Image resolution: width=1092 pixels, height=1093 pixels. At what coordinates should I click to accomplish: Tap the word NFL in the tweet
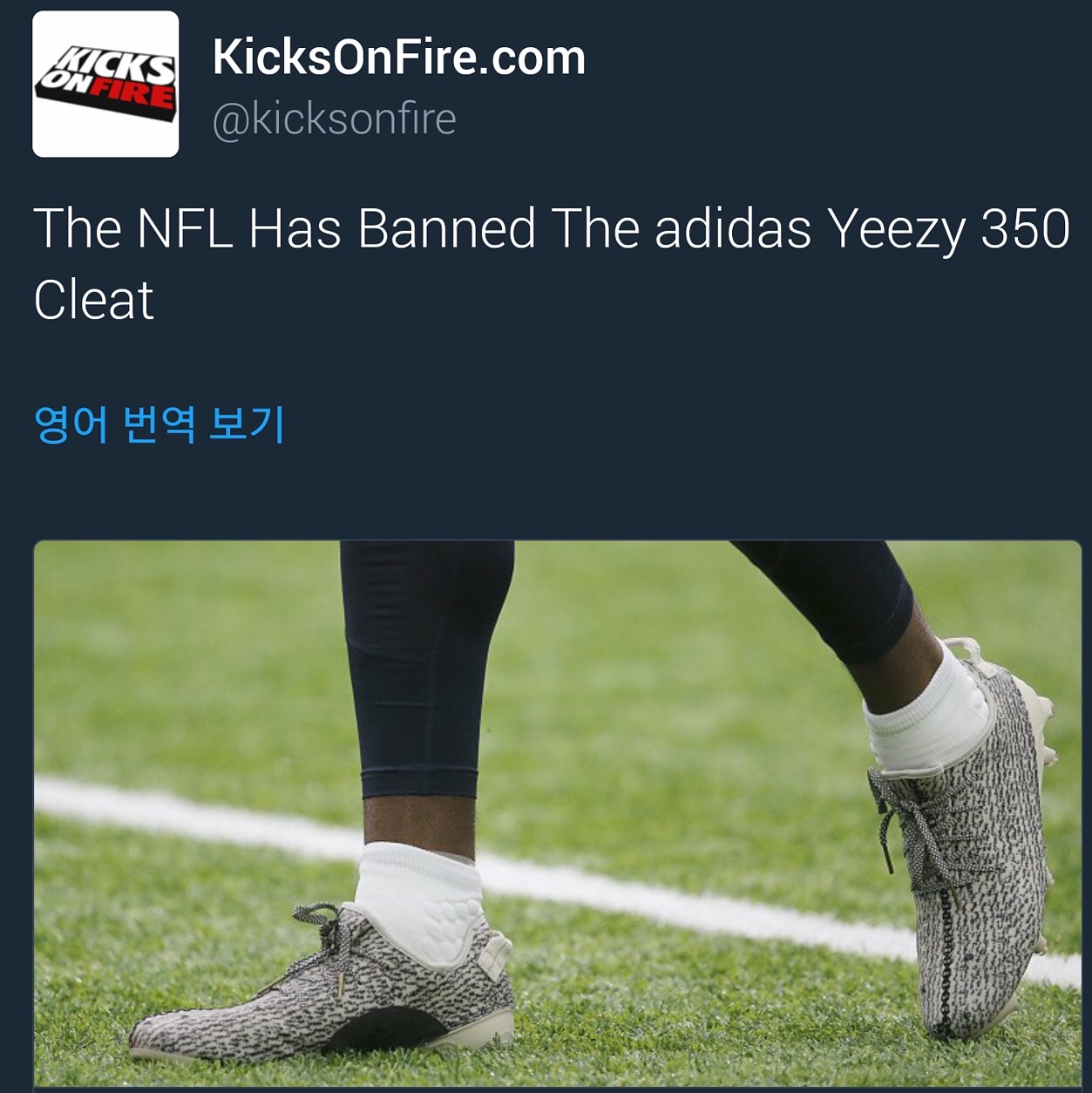185,228
